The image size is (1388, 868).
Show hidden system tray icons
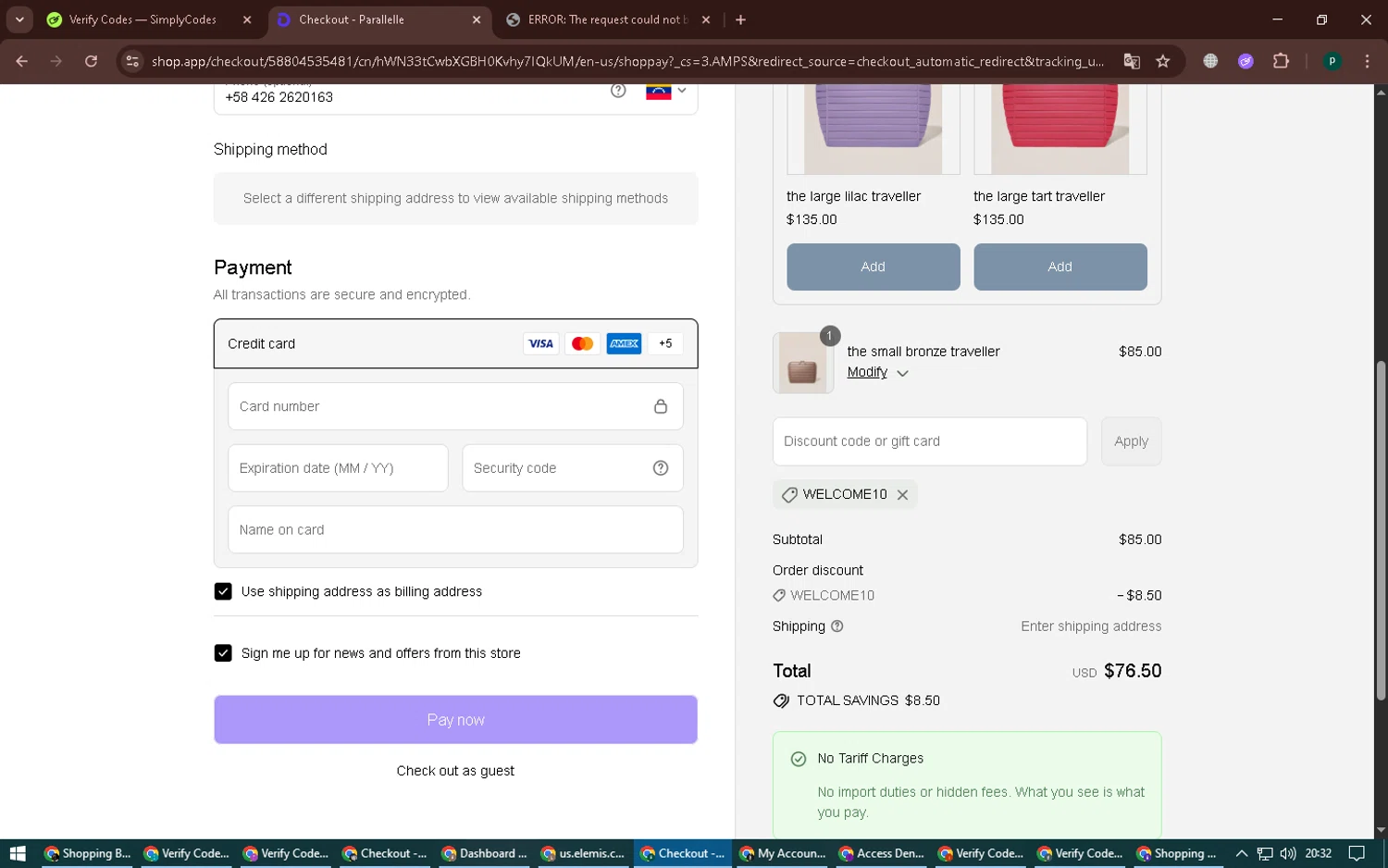(x=1242, y=853)
